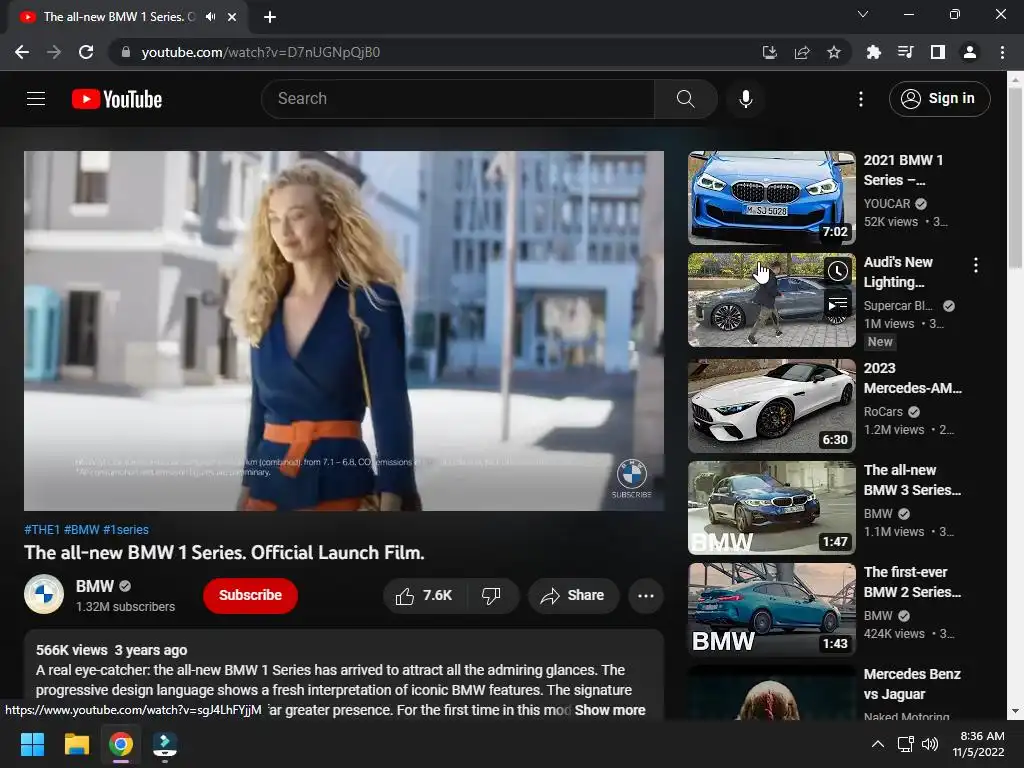Open YouTube settings three-dot menu
The image size is (1024, 768).
click(x=861, y=99)
